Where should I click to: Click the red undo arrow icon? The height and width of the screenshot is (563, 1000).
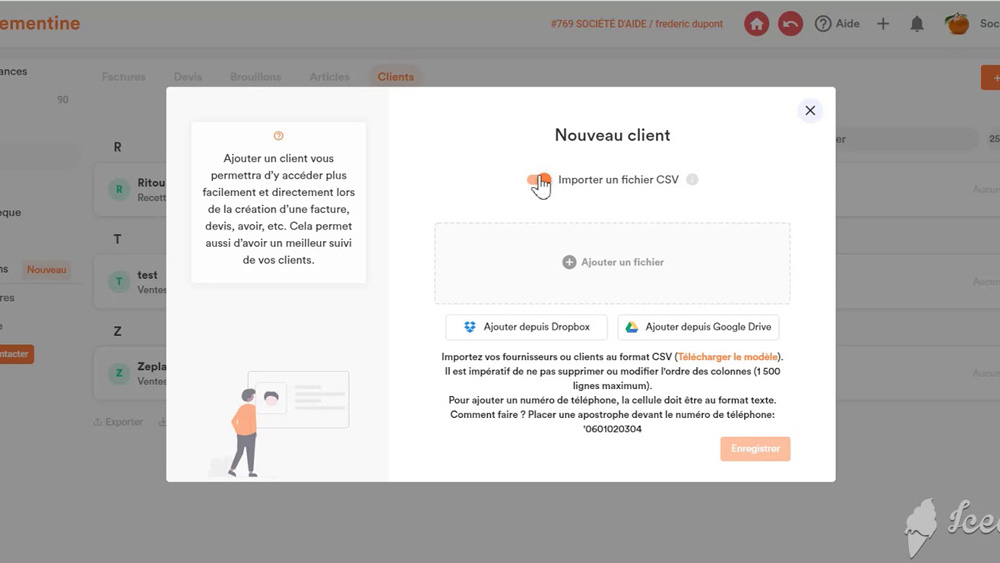tap(790, 24)
